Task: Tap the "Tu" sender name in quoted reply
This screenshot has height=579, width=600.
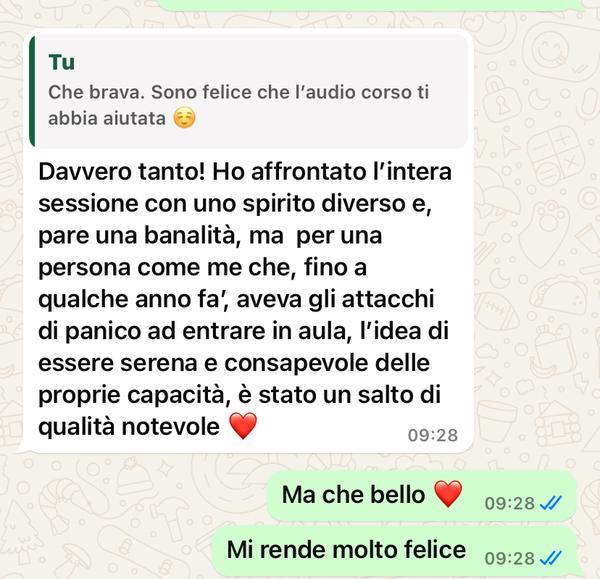Action: 62,62
